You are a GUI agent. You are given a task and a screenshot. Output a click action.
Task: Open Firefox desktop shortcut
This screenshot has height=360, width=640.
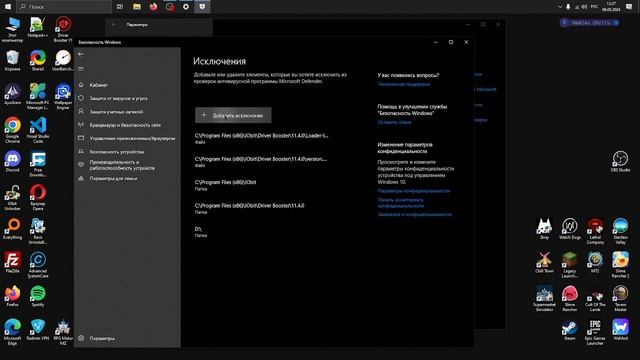click(x=12, y=296)
